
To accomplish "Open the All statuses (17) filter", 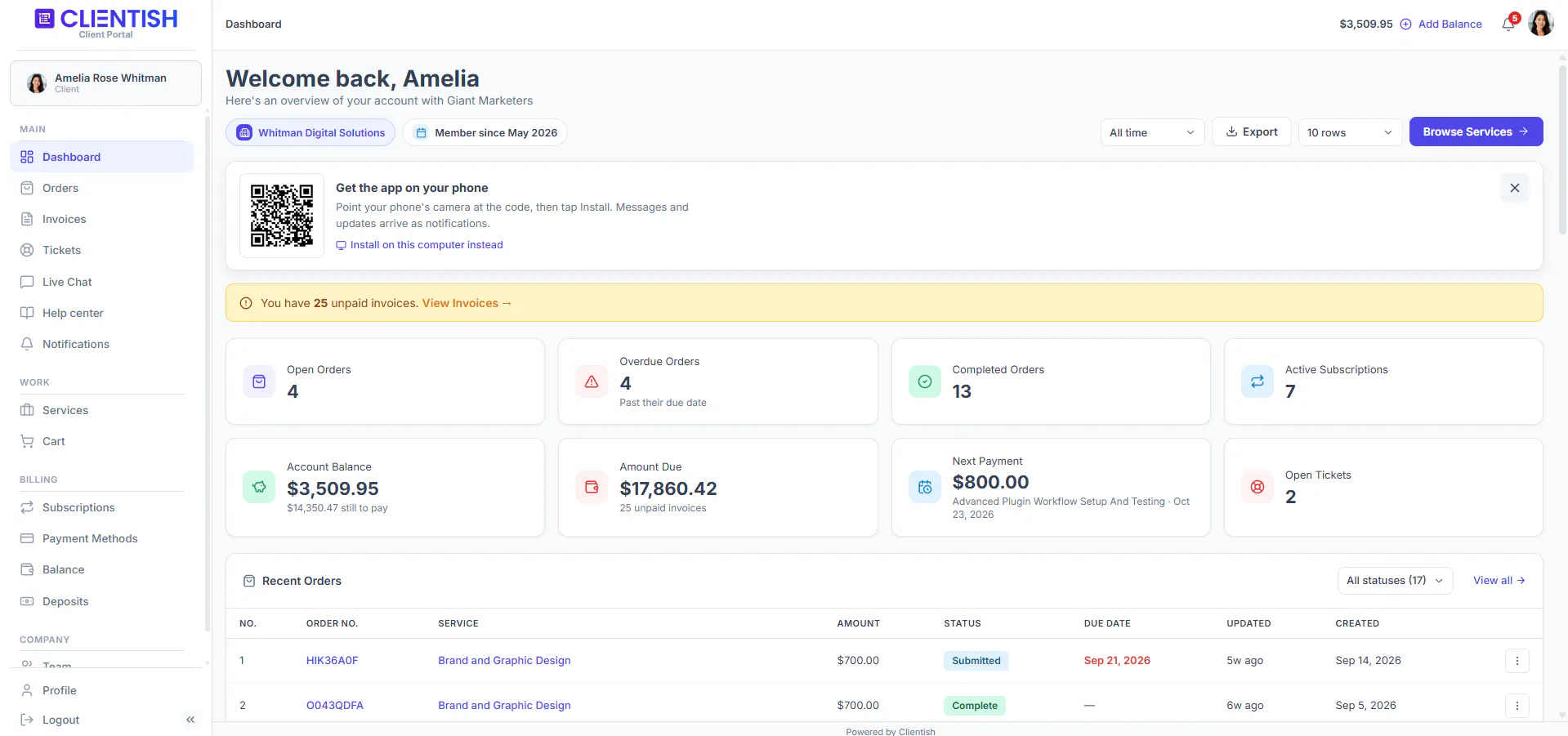I will point(1395,581).
